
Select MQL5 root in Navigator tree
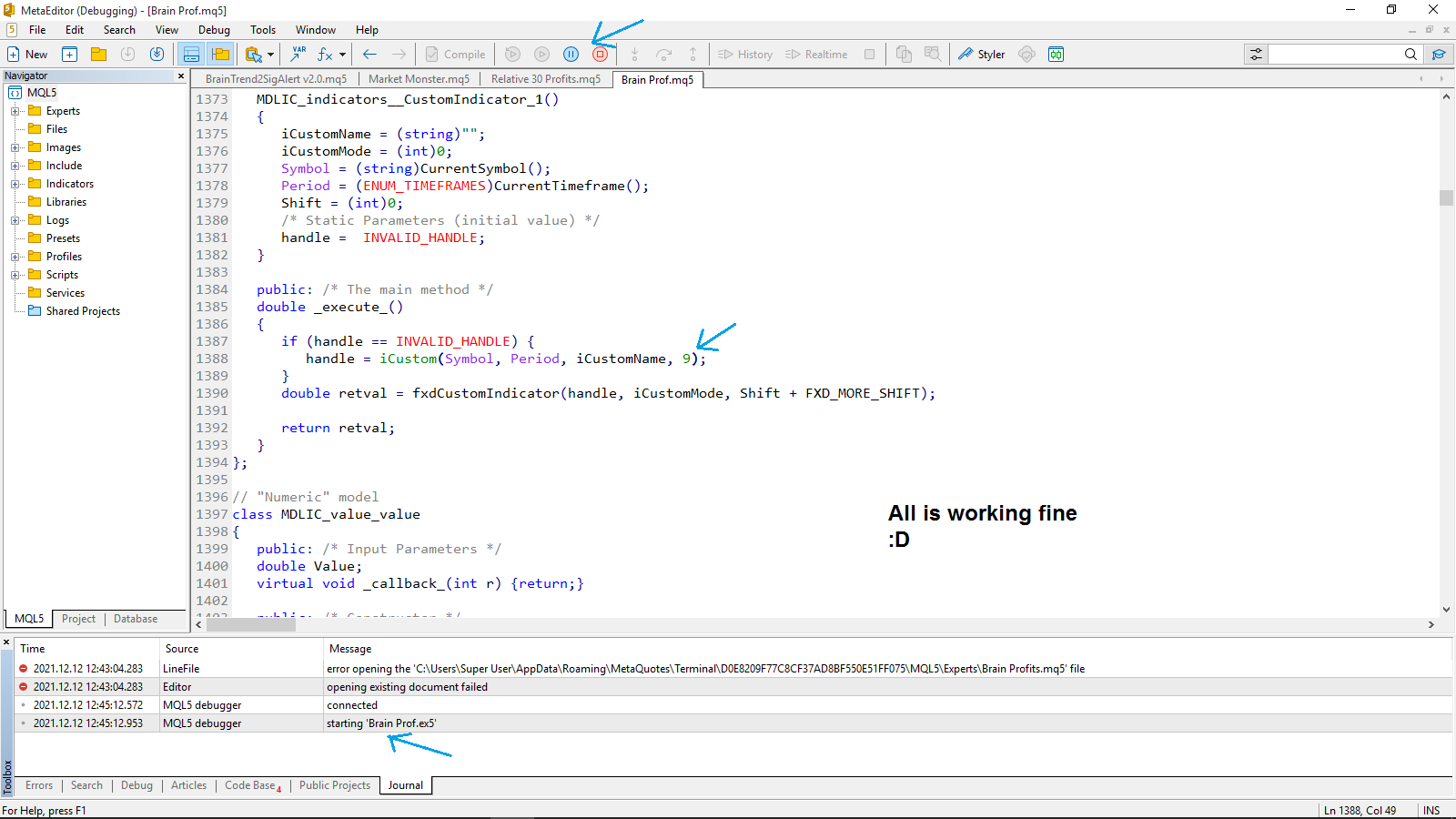pyautogui.click(x=41, y=93)
